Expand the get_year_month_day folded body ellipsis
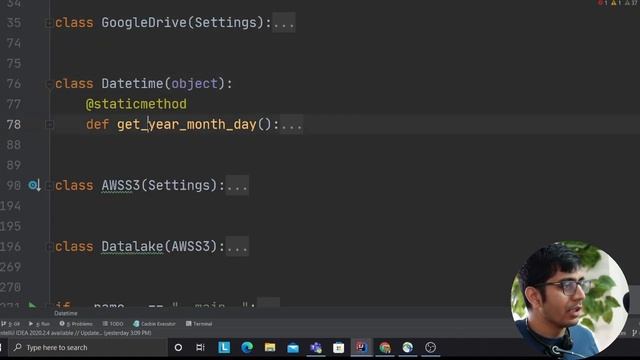Image resolution: width=640 pixels, height=360 pixels. tap(291, 124)
